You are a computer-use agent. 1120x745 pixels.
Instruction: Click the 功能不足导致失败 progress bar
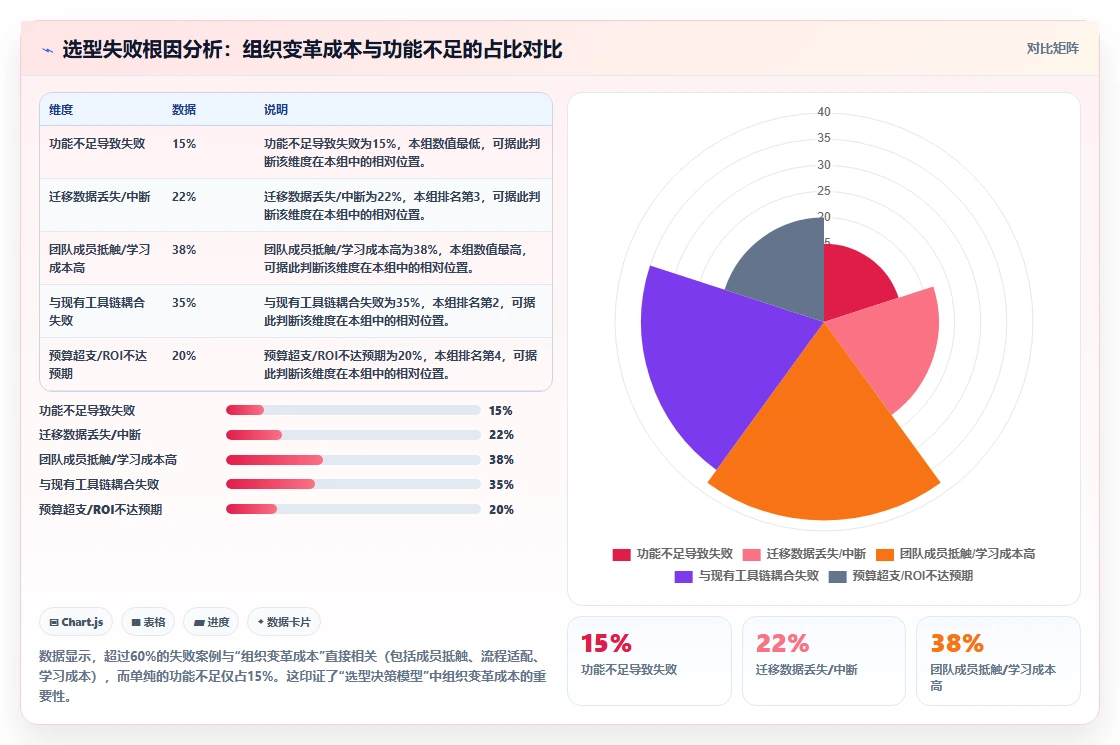click(x=353, y=410)
